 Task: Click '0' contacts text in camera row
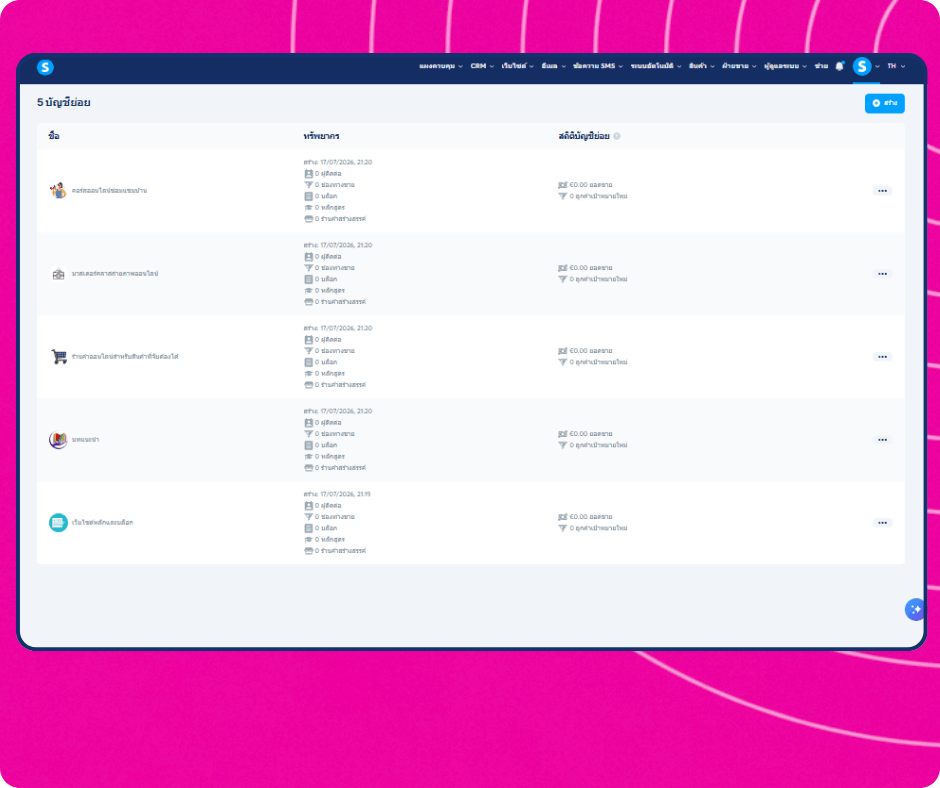328,257
